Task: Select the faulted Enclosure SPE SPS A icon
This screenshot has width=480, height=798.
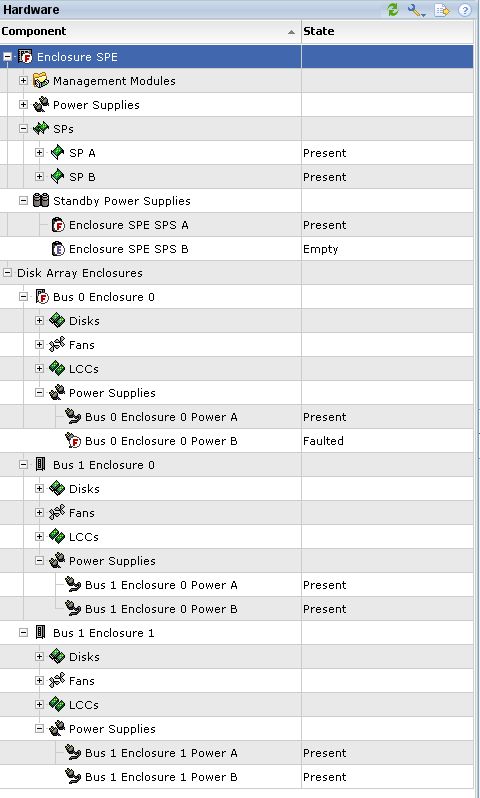Action: click(x=59, y=225)
